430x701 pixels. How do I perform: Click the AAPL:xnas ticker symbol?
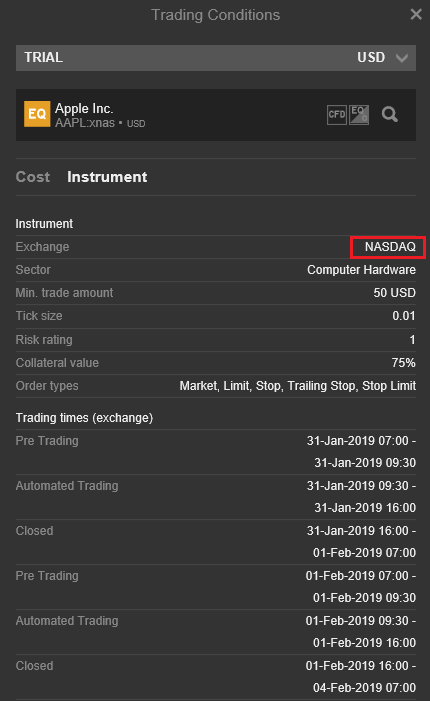point(85,123)
